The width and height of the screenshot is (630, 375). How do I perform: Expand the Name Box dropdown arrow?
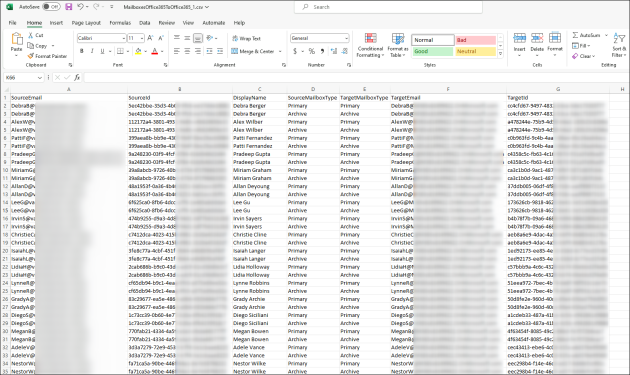coord(39,78)
